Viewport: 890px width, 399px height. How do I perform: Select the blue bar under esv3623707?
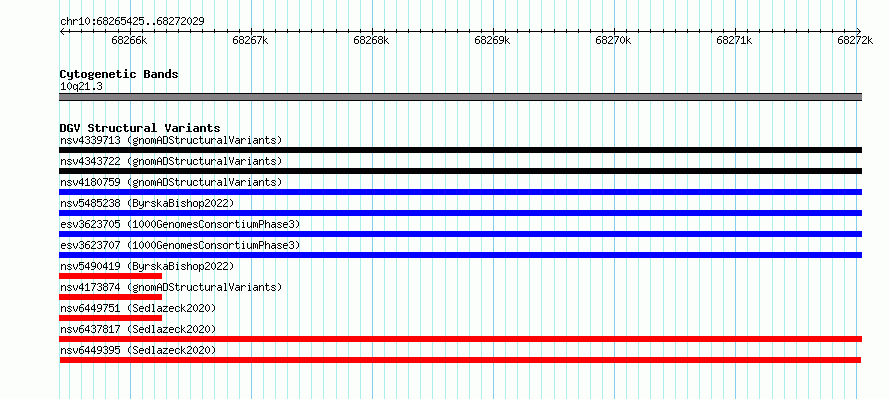460,255
